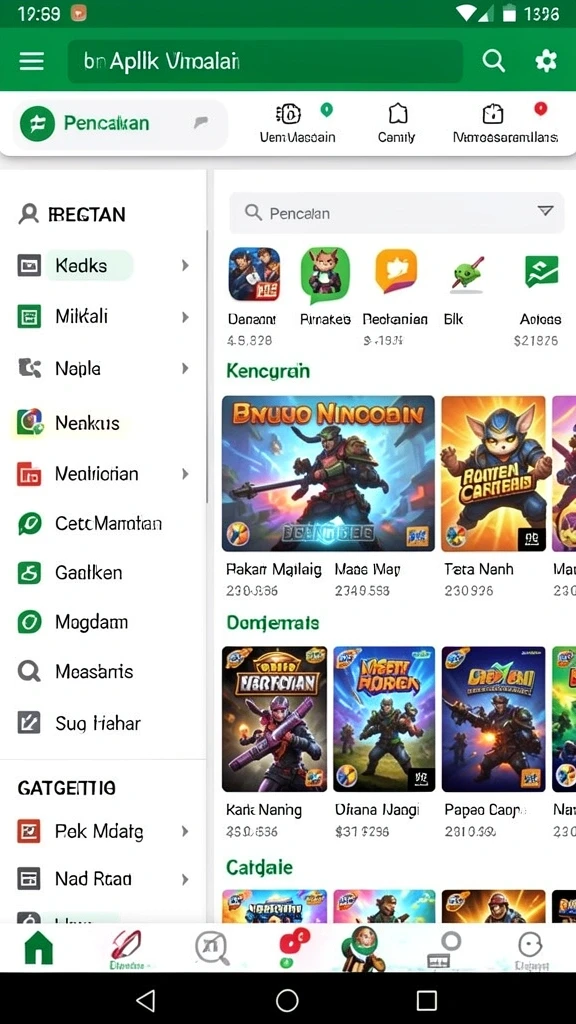Screen dimensions: 576x1024
Task: Expand the Kadks sidebar item arrow
Action: click(x=185, y=265)
